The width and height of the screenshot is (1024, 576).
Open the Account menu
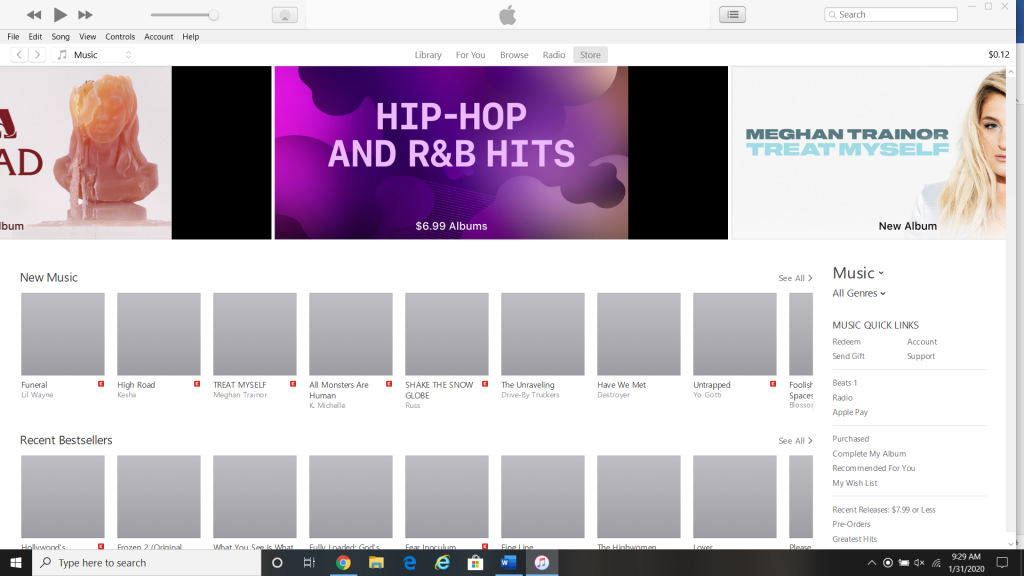click(159, 37)
